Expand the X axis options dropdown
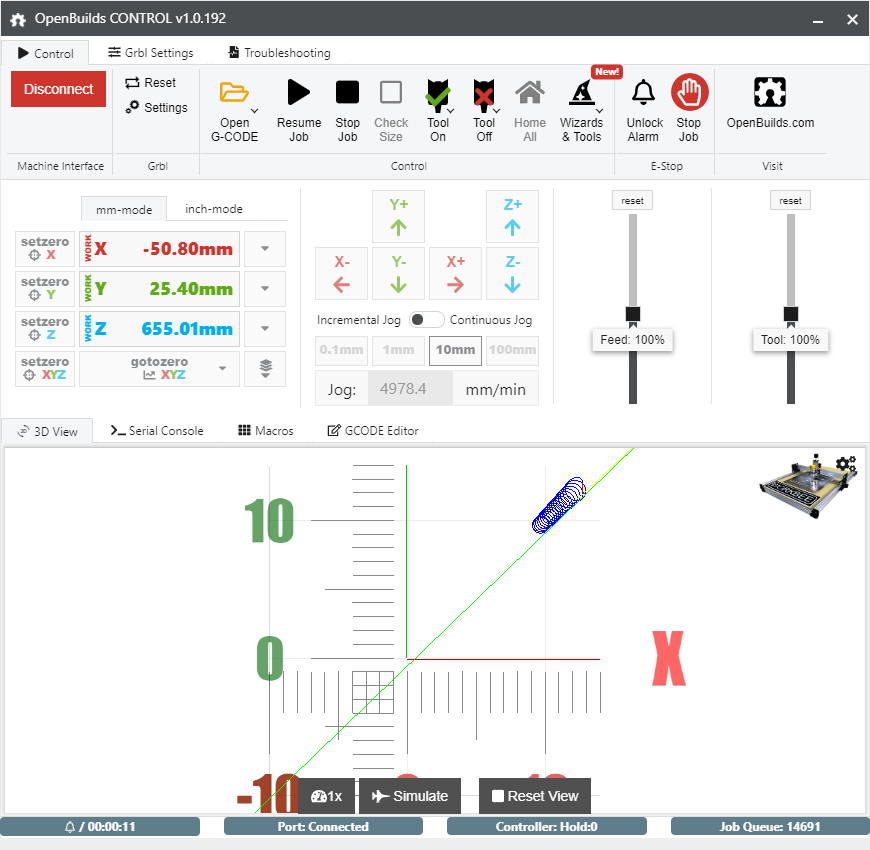This screenshot has width=870, height=850. coord(265,249)
